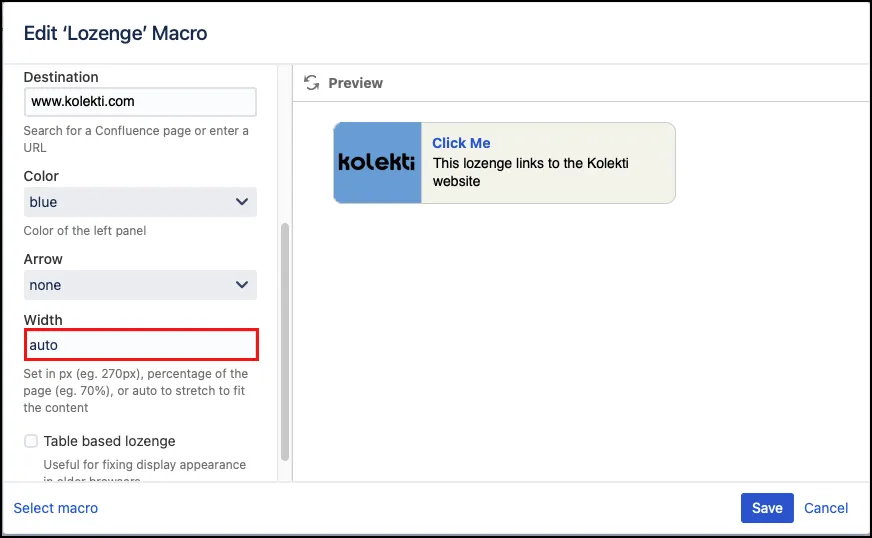872x538 pixels.
Task: Click the parameters panel vertical scrollbar
Action: coord(285,342)
